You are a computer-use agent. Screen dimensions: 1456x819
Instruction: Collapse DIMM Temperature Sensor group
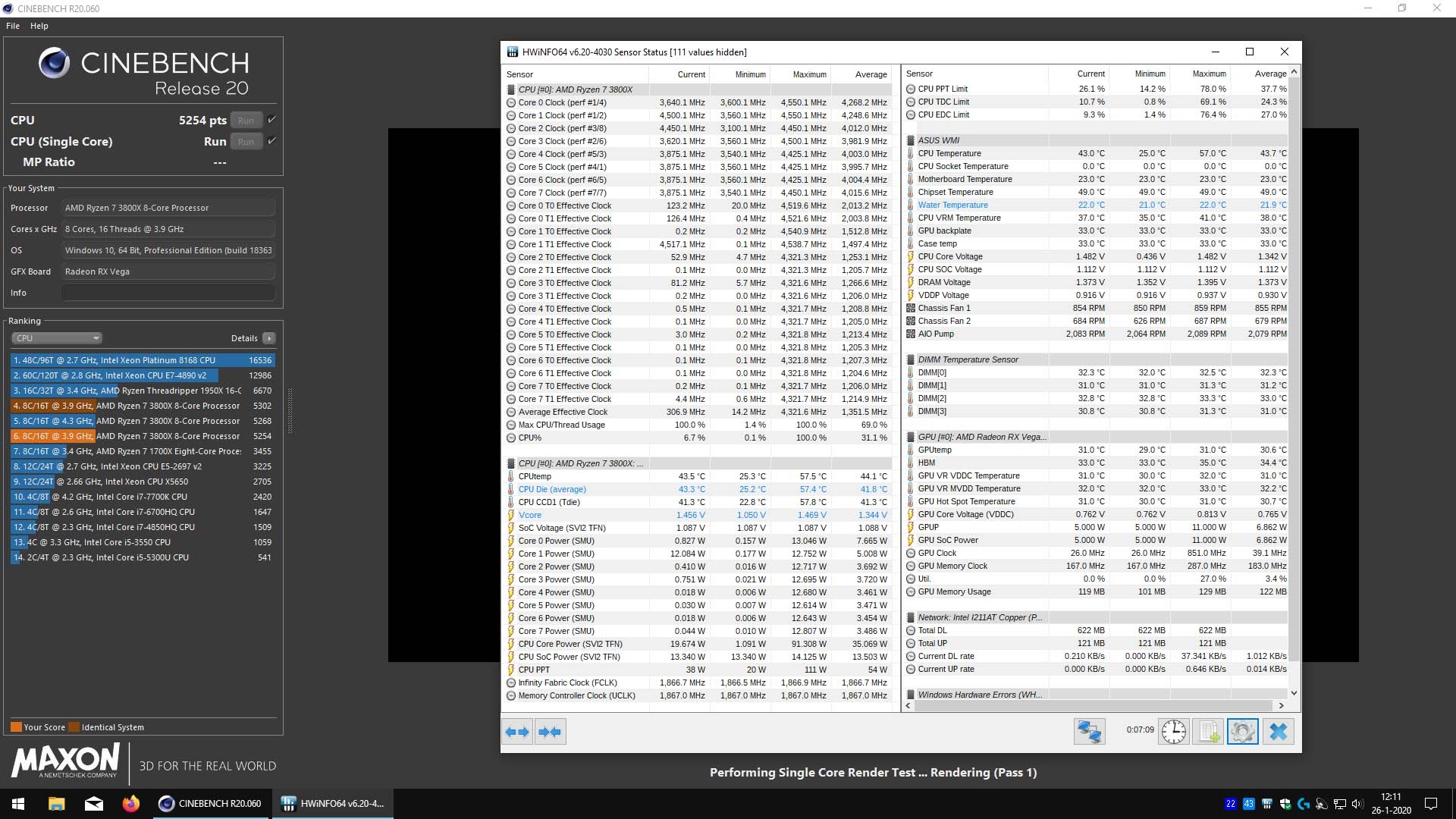click(911, 359)
